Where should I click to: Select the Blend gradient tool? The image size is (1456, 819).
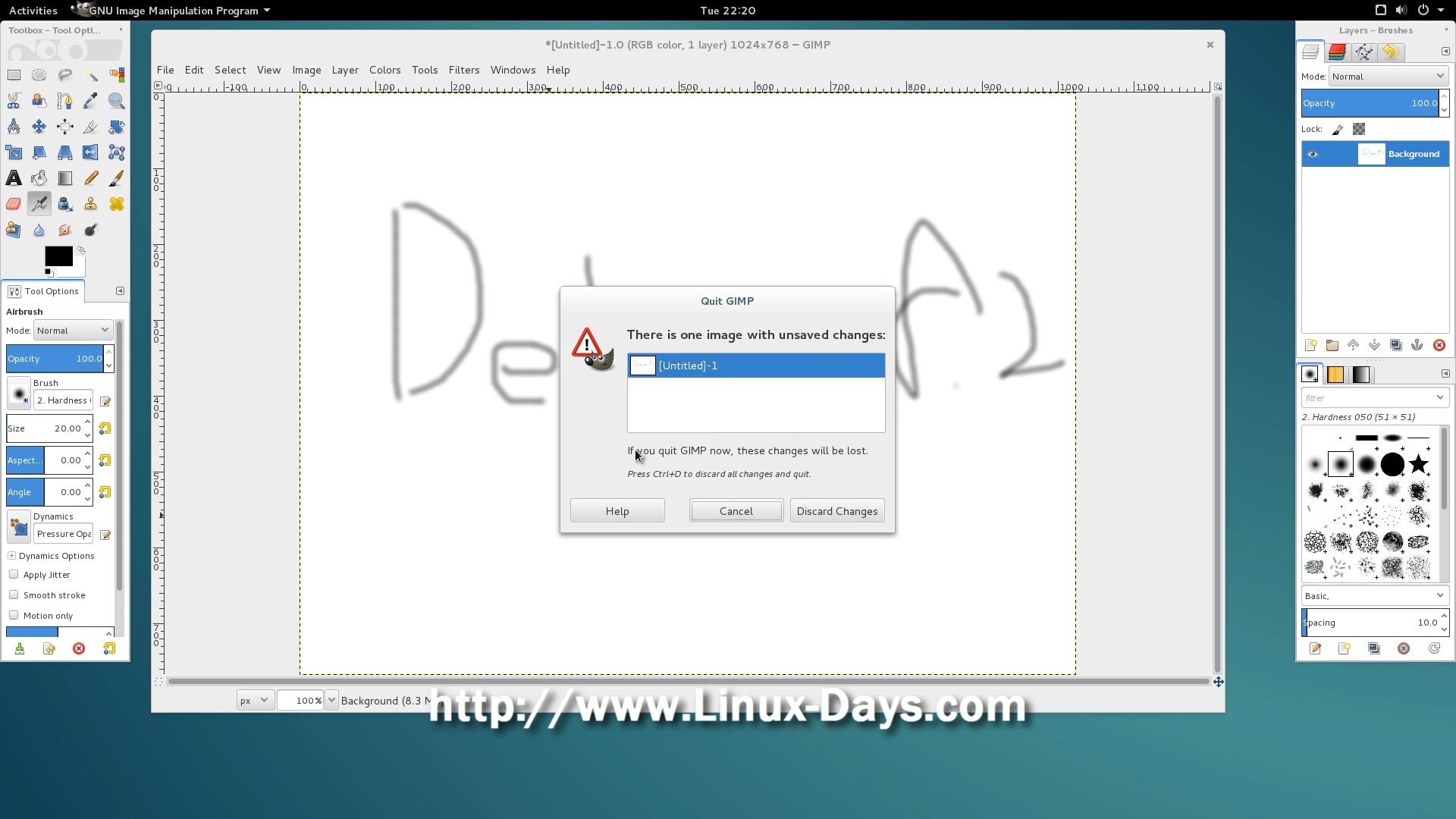(x=65, y=178)
